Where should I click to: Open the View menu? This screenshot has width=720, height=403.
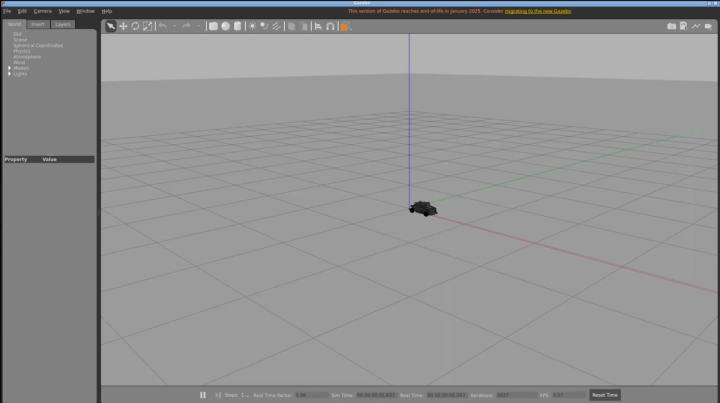pos(64,11)
